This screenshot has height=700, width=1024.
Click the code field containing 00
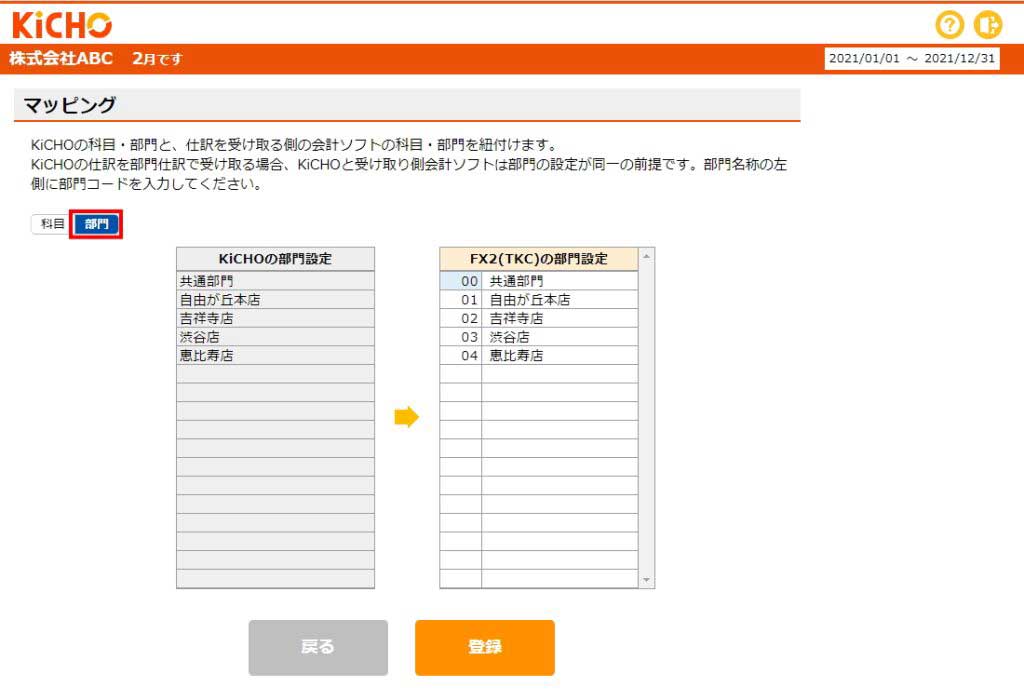pos(461,281)
